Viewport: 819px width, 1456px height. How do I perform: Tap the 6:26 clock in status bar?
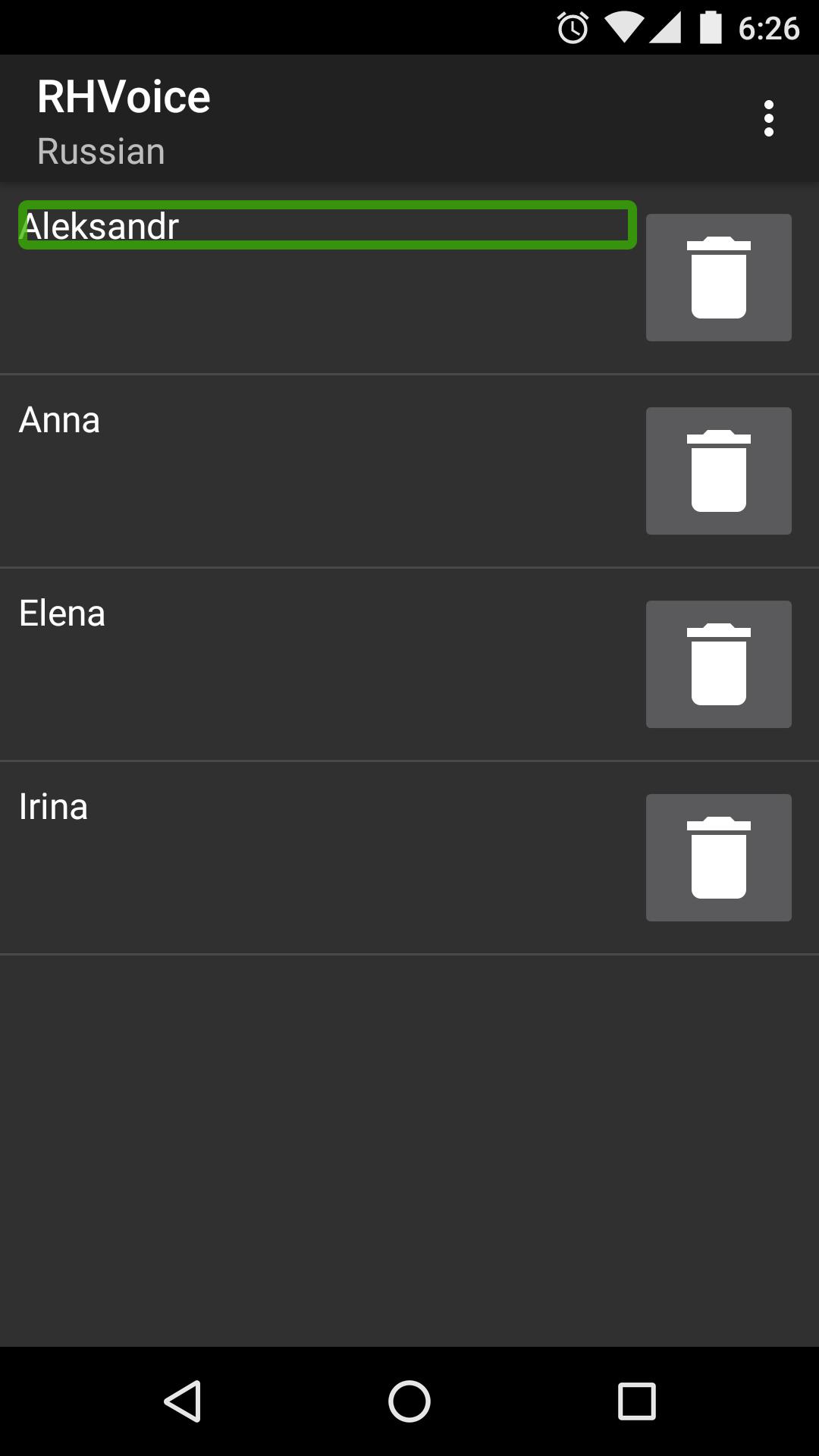769,28
